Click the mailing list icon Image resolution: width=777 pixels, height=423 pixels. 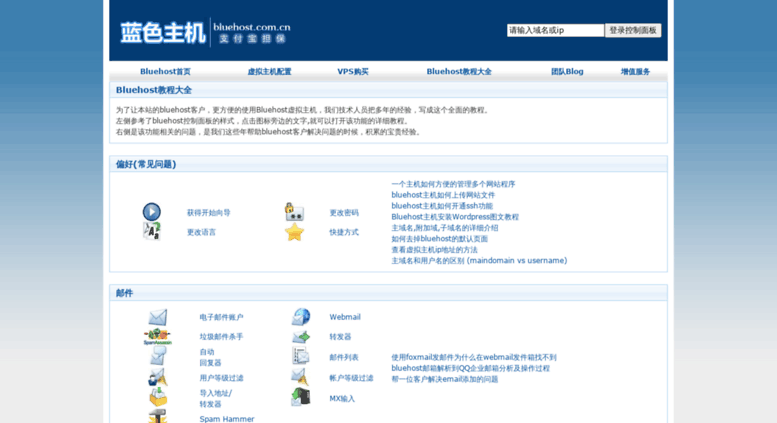(x=301, y=356)
